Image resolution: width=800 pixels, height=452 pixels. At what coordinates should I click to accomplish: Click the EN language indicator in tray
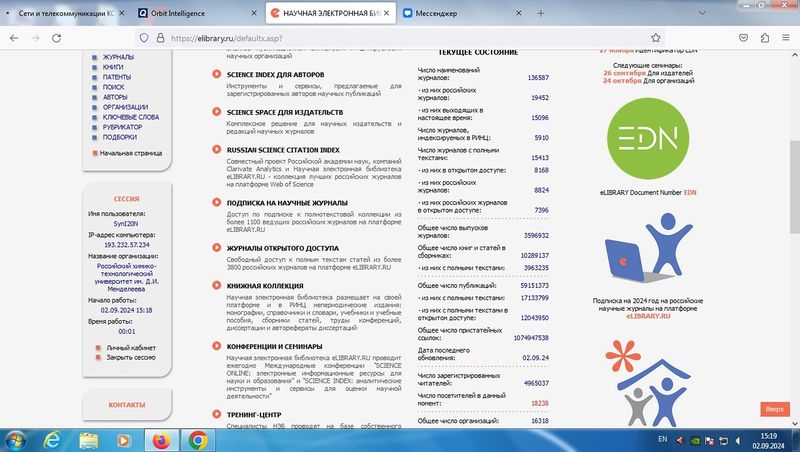[x=662, y=439]
